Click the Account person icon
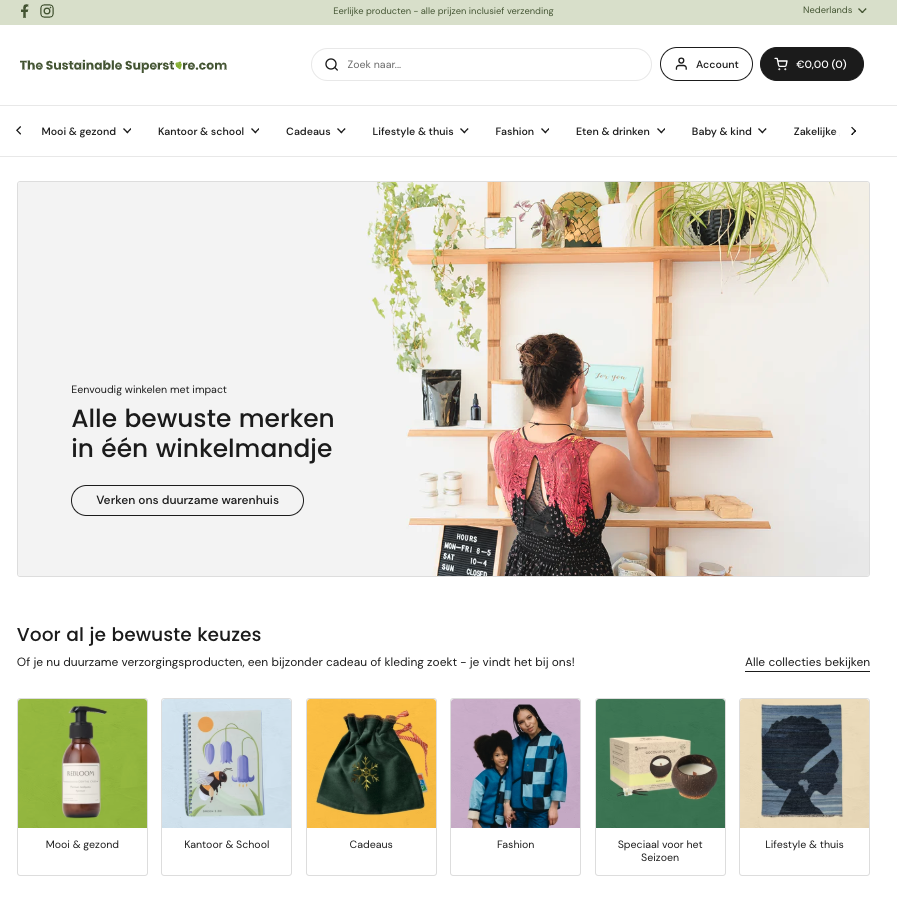897x897 pixels. (x=681, y=64)
